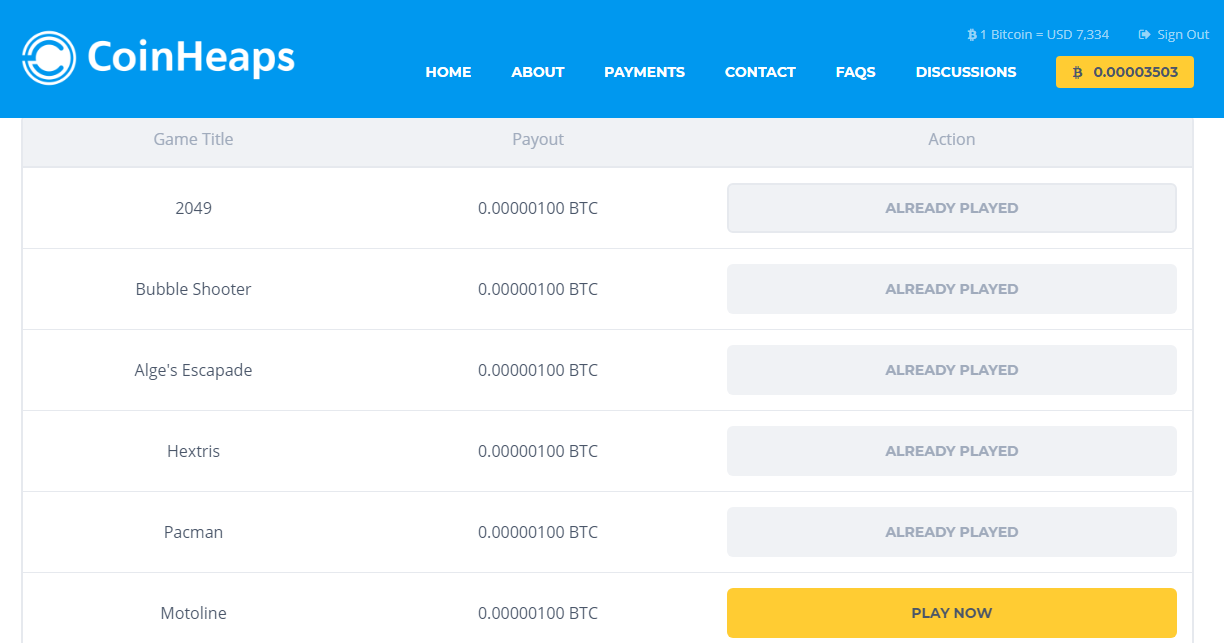The image size is (1224, 643).
Task: Open the Home menu item
Action: (x=448, y=72)
